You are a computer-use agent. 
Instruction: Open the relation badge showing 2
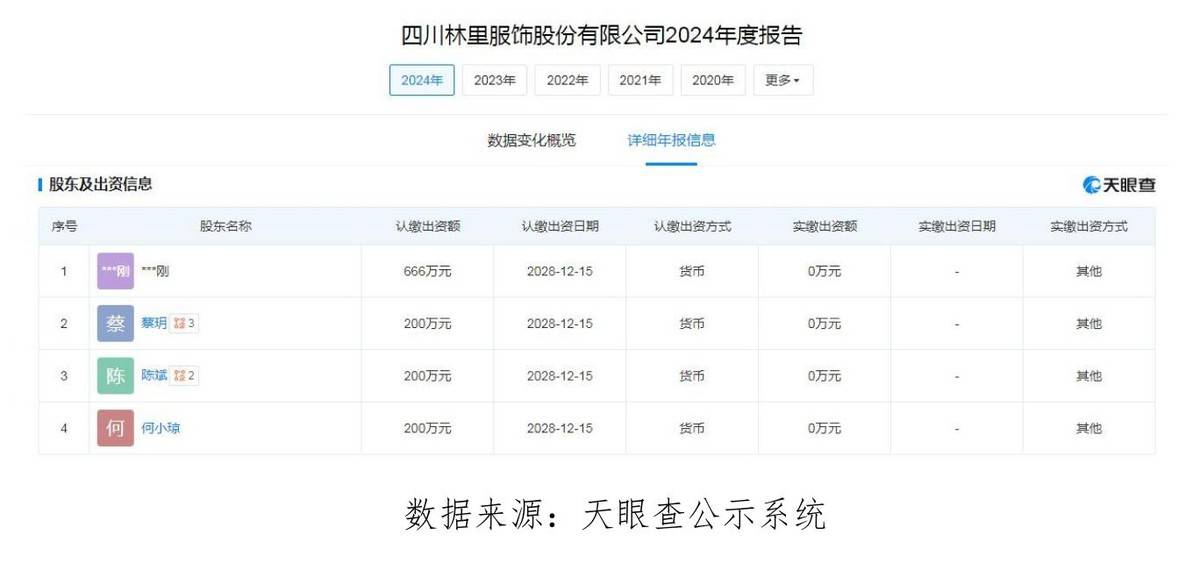(x=184, y=376)
